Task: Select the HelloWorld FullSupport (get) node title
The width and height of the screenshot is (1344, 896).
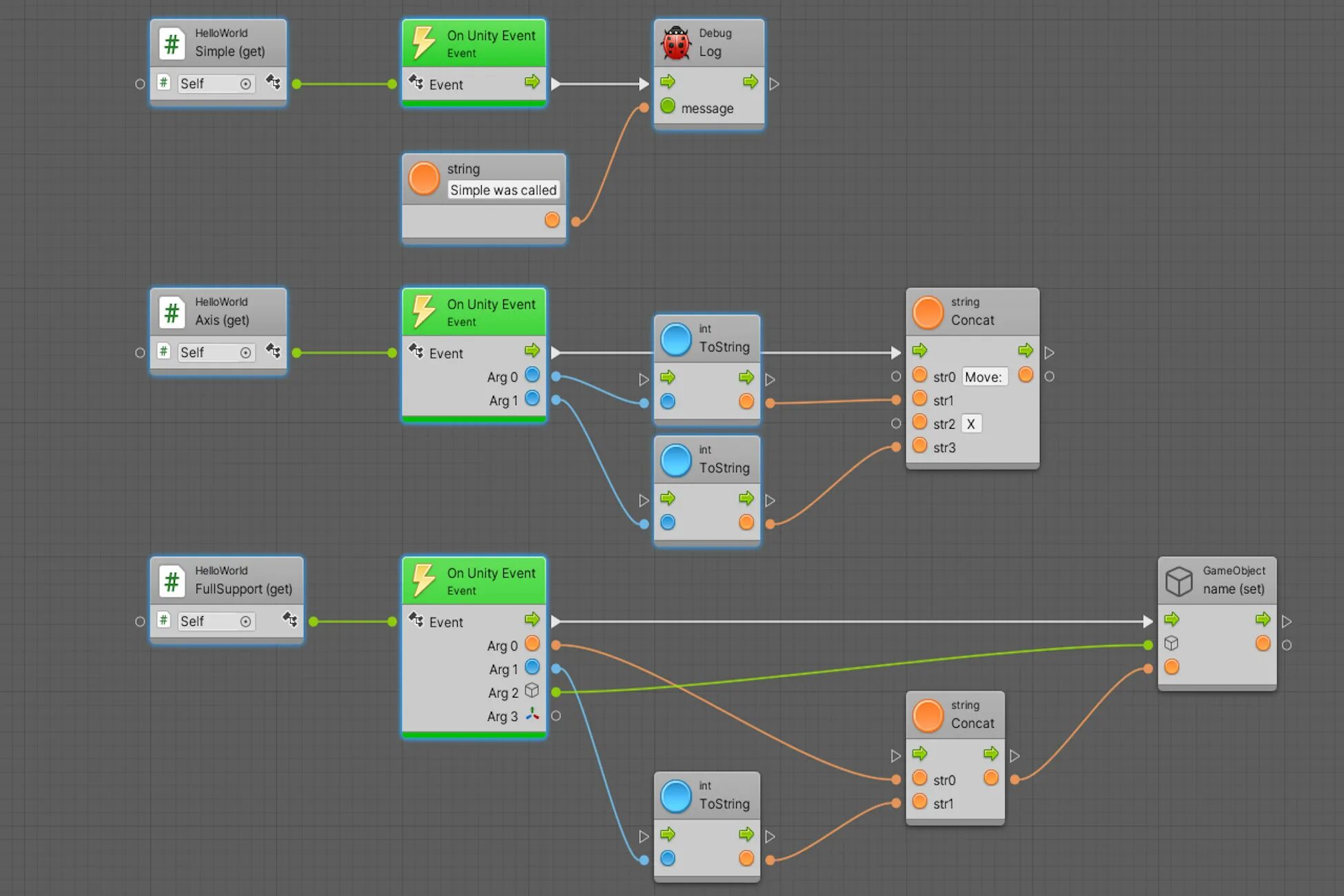Action: 243,589
